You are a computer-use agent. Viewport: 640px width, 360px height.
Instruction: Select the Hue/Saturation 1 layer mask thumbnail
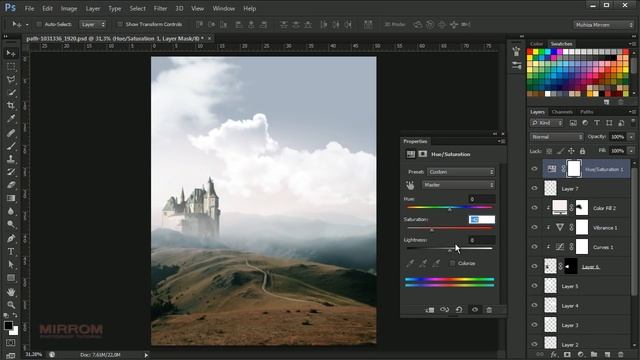574,169
